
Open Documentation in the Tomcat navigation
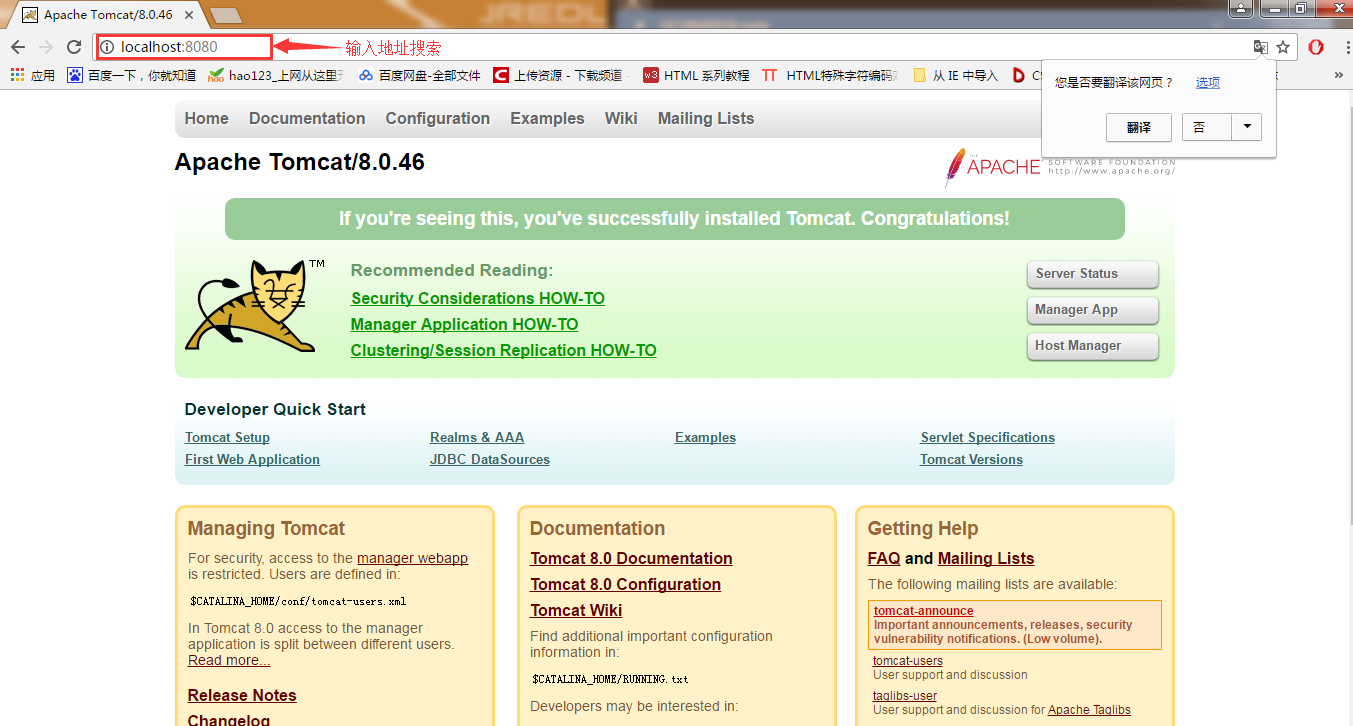click(x=307, y=118)
